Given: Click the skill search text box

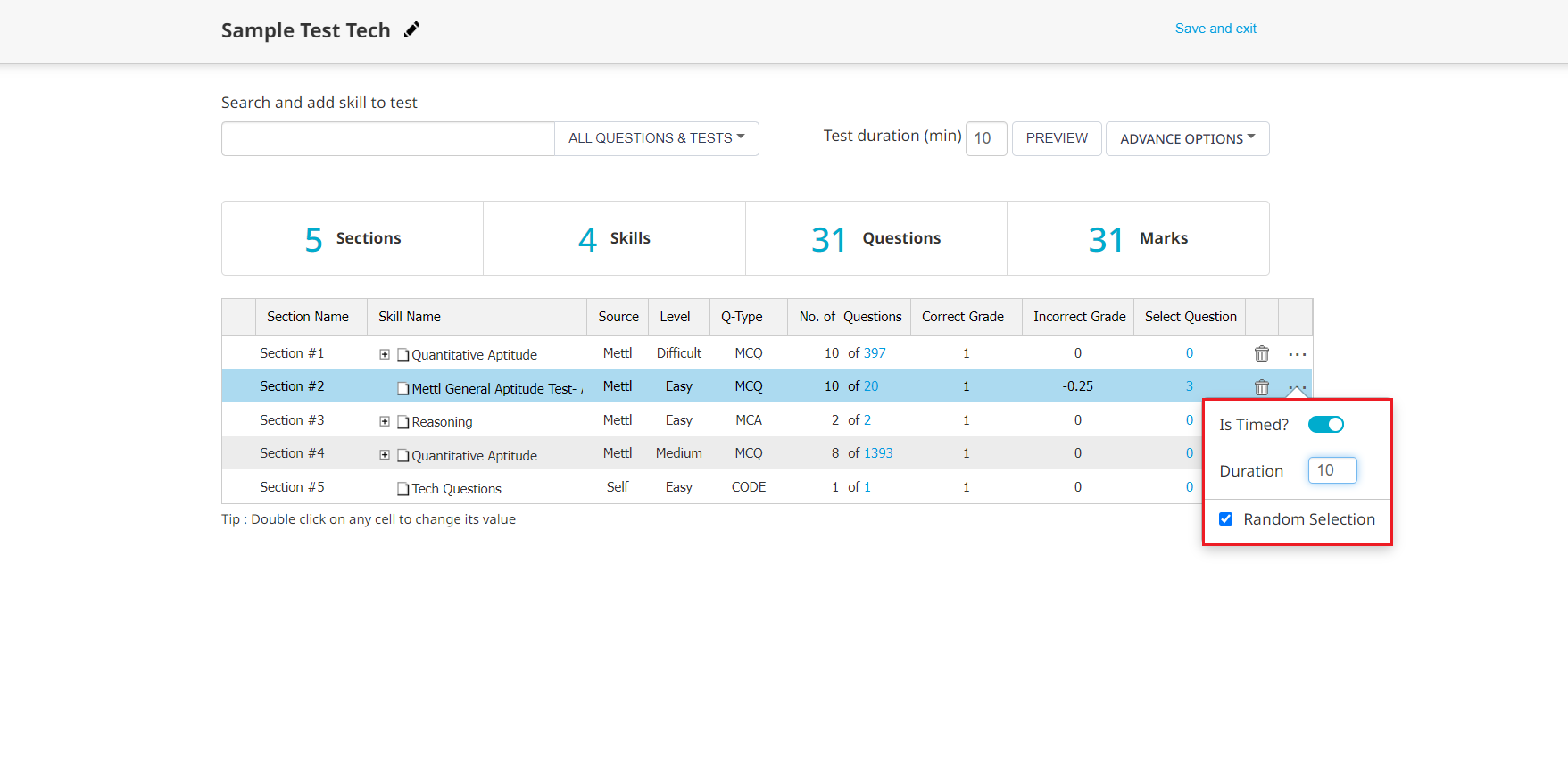Looking at the screenshot, I should point(388,139).
